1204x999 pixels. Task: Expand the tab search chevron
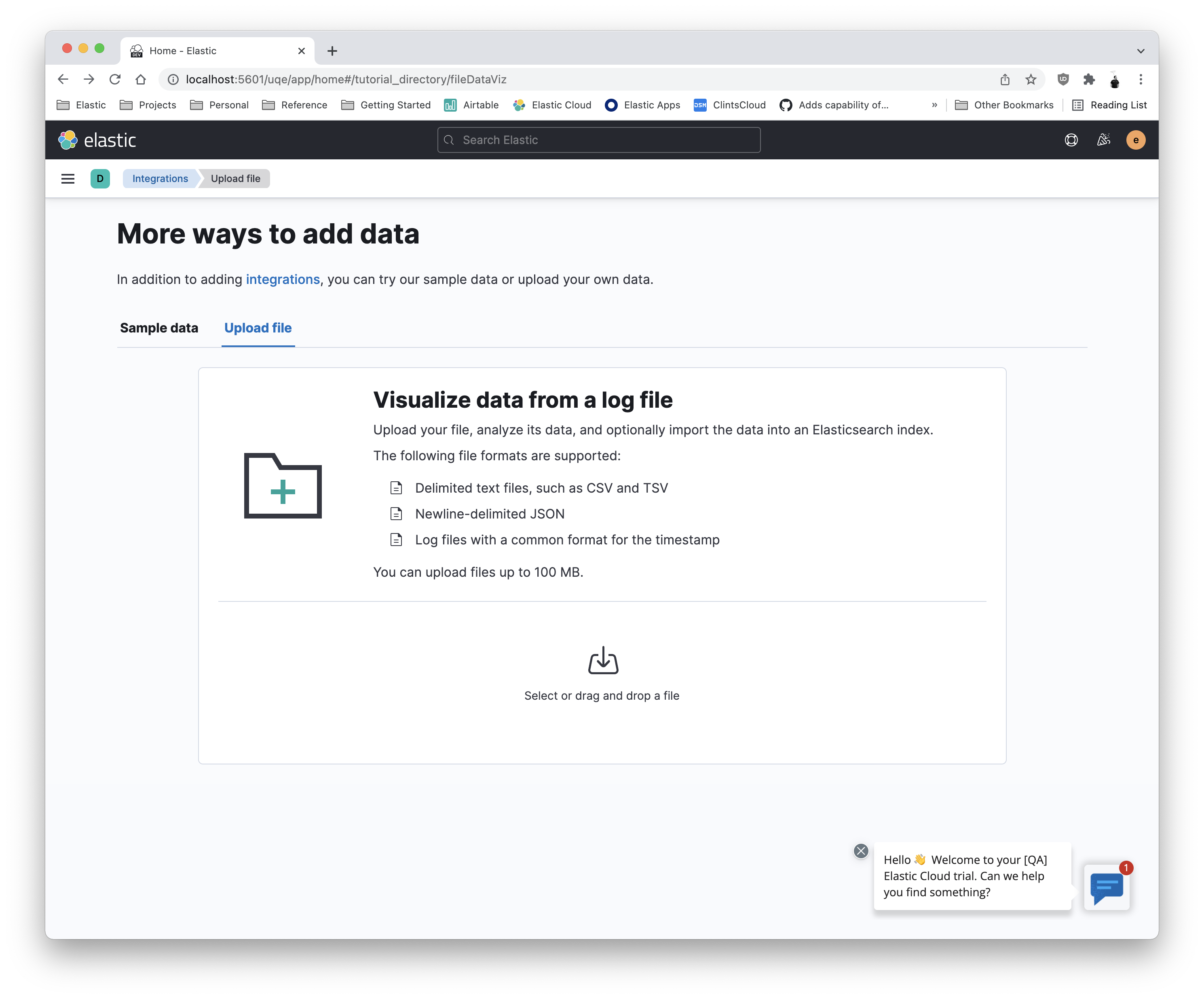[1141, 51]
